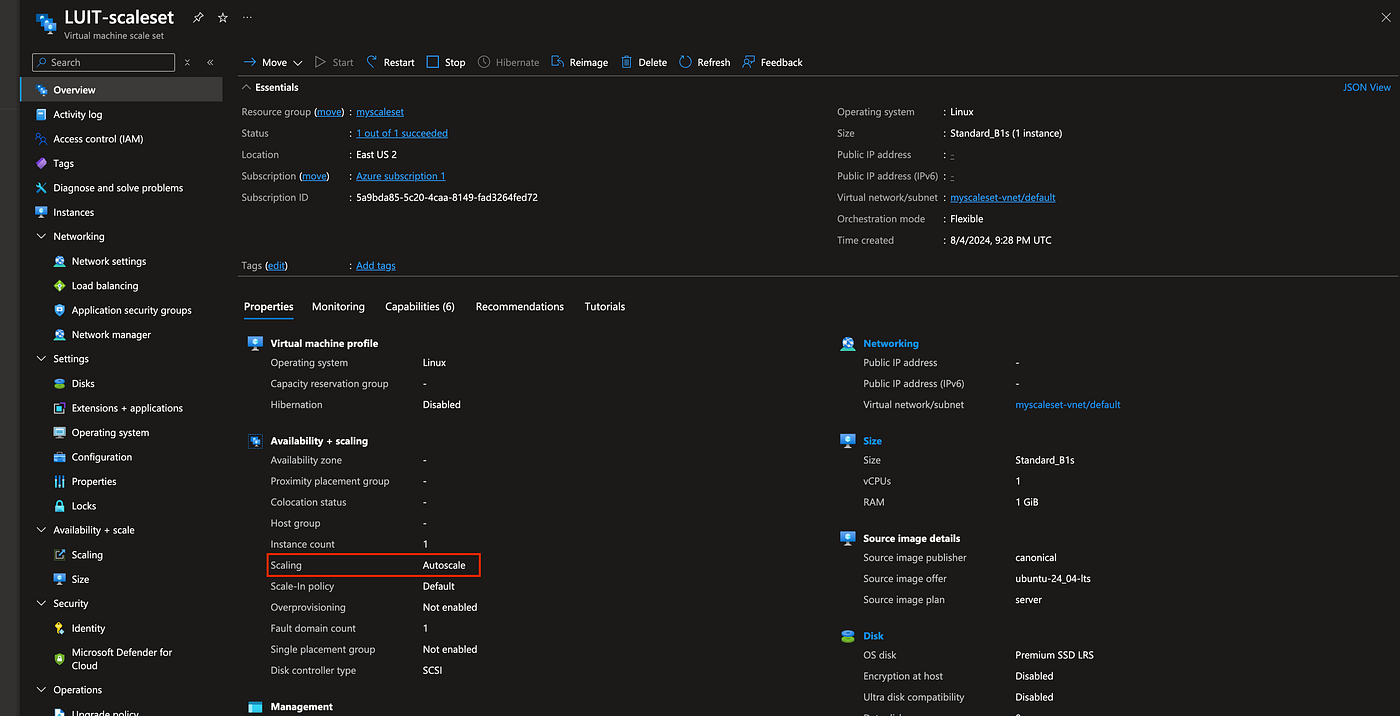The width and height of the screenshot is (1400, 716).
Task: Open Network manager
Action: coord(111,335)
